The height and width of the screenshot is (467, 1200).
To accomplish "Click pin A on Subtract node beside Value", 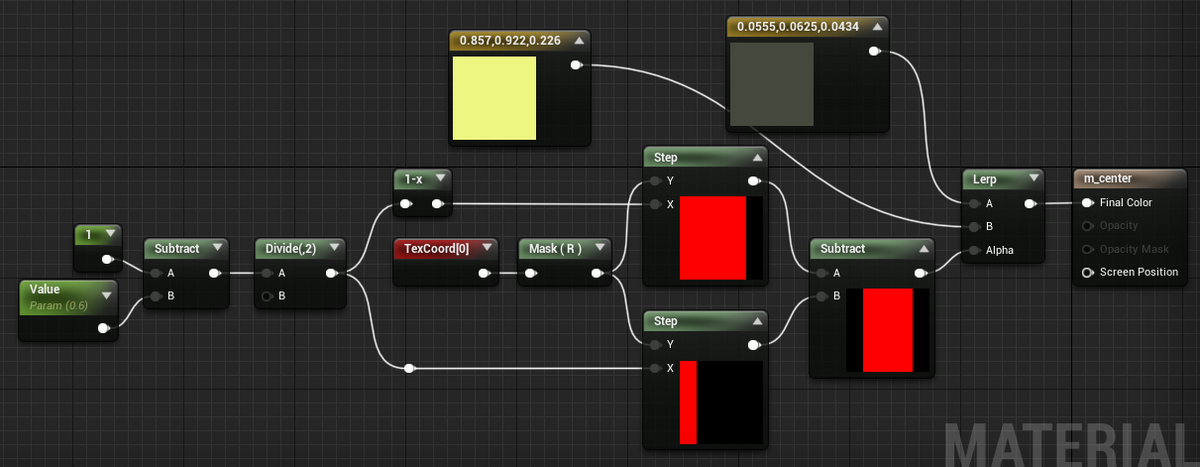I will 155,272.
